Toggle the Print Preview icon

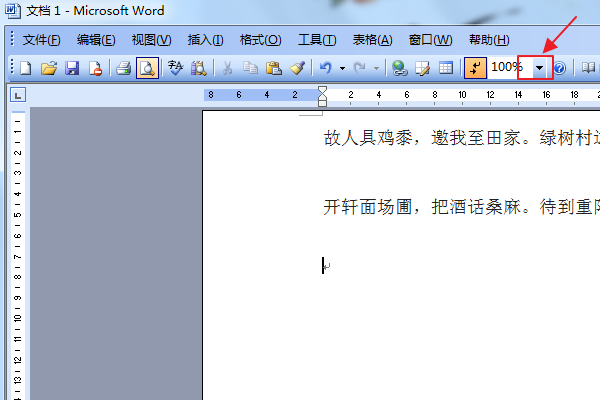coord(147,68)
